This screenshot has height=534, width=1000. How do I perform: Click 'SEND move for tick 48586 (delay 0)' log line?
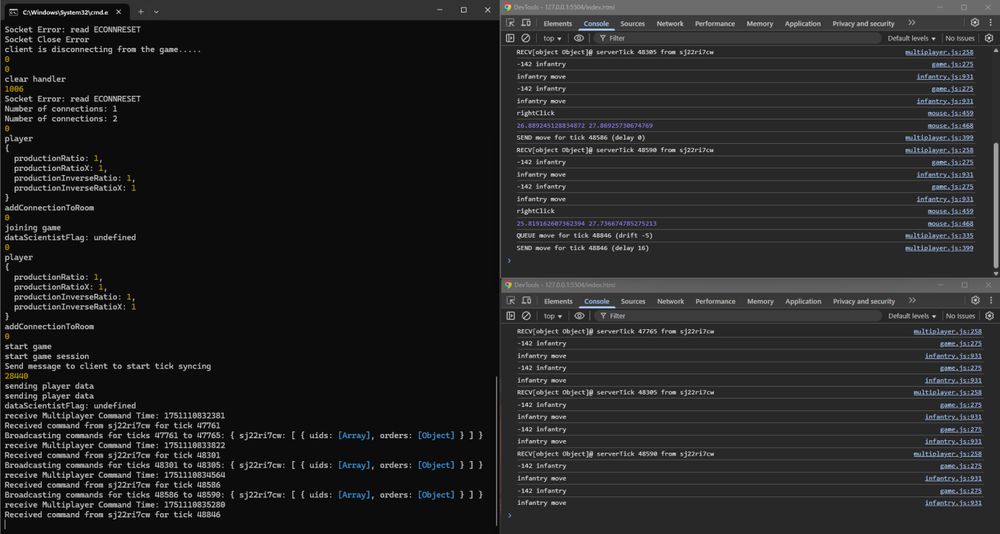[580, 137]
